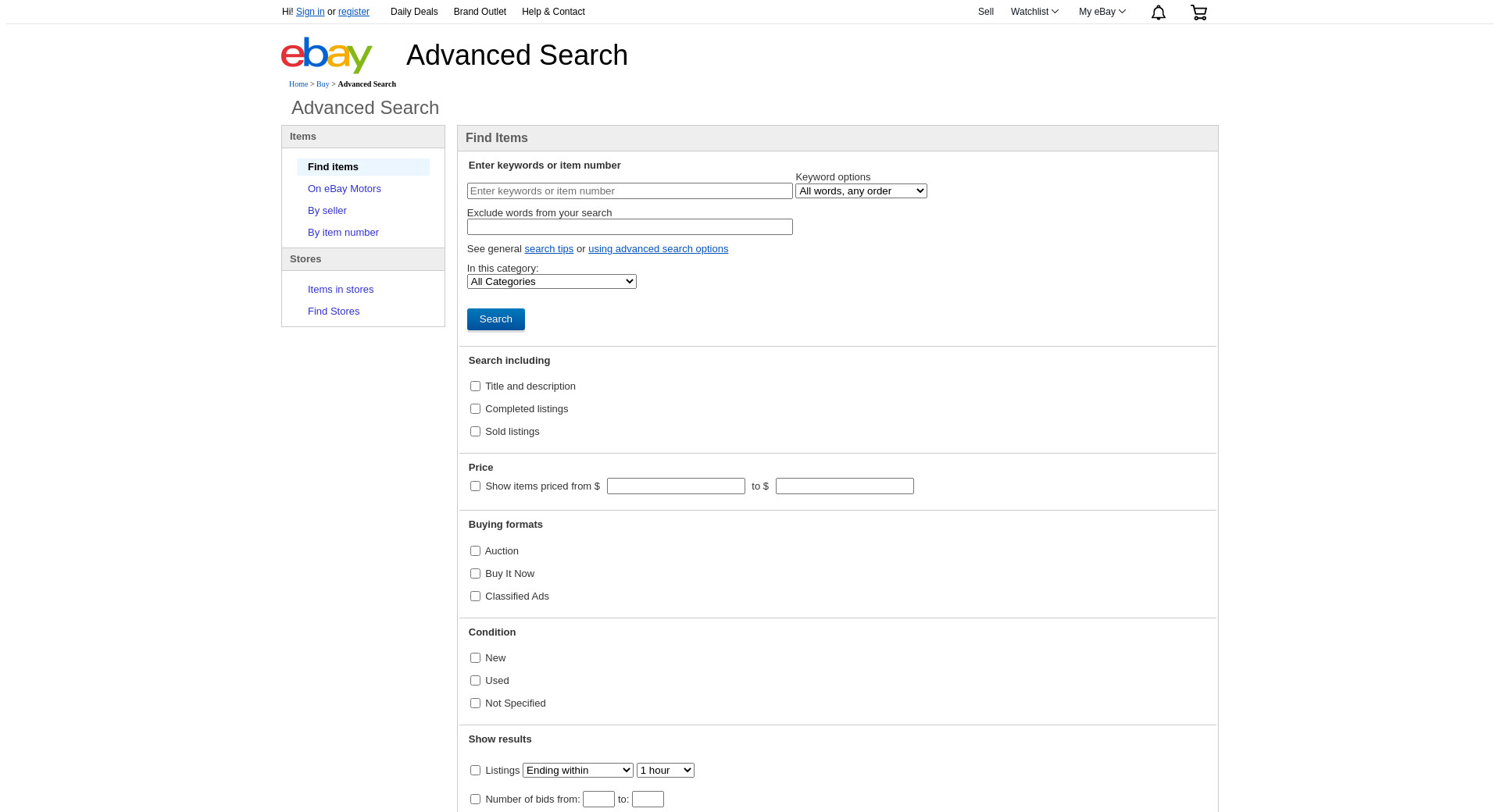
Task: Click the minimum price input field
Action: (x=676, y=486)
